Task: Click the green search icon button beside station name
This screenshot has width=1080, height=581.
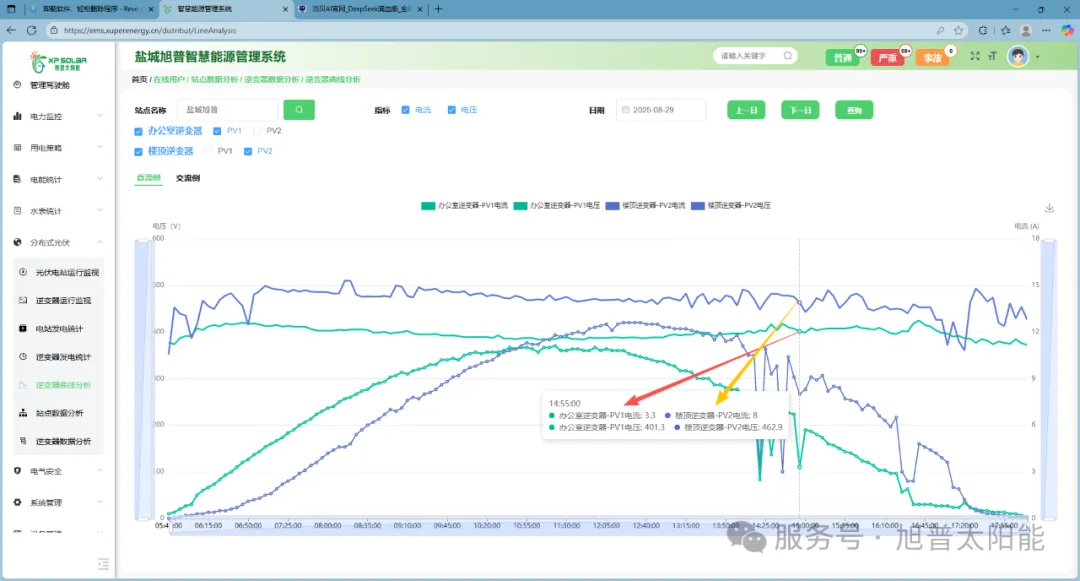Action: (x=298, y=110)
